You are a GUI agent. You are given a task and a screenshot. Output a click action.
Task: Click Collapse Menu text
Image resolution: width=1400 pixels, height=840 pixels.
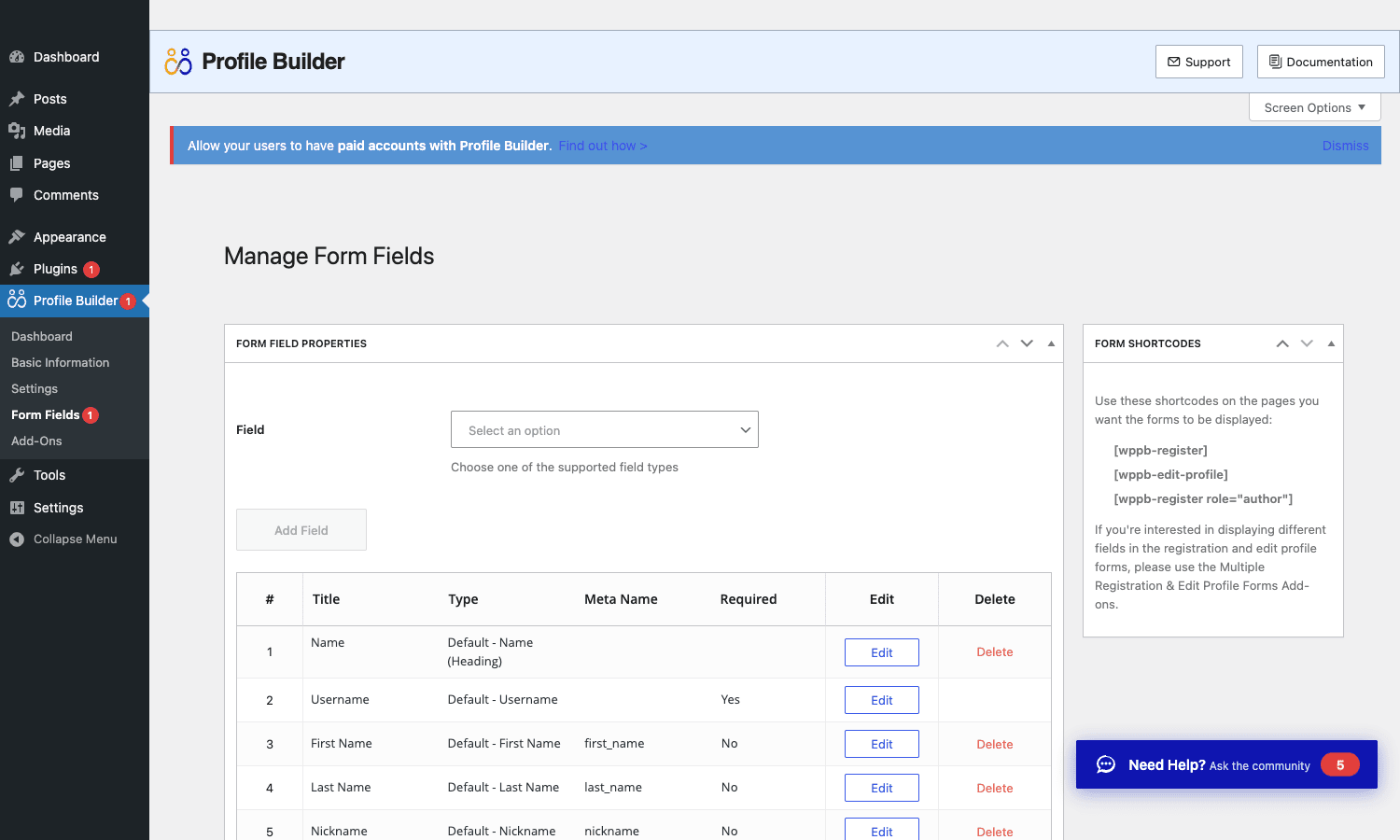pos(76,539)
